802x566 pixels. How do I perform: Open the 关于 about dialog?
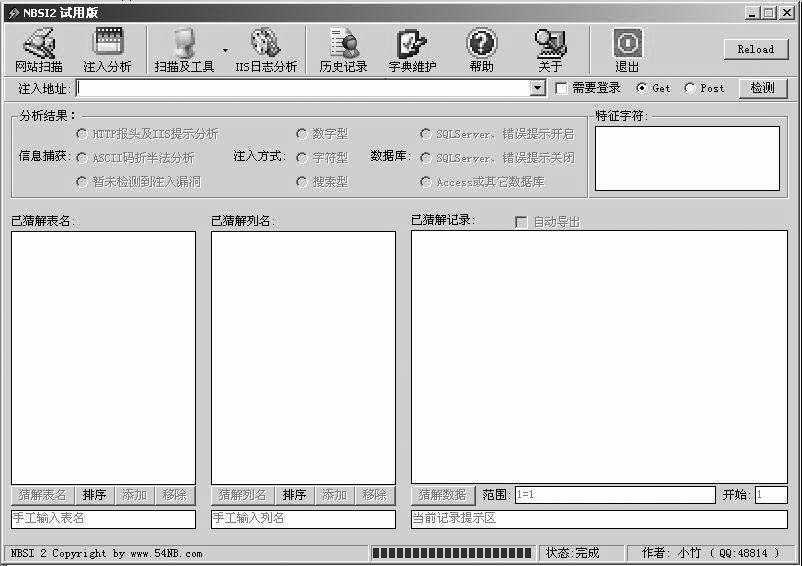(x=550, y=50)
